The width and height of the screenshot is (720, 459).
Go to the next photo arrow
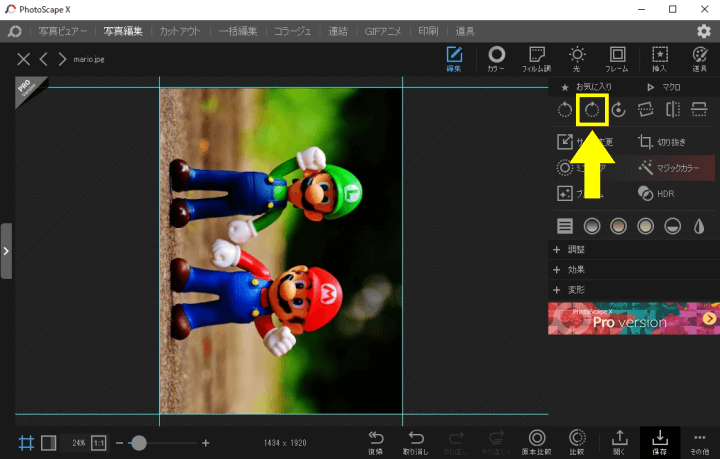pos(62,59)
